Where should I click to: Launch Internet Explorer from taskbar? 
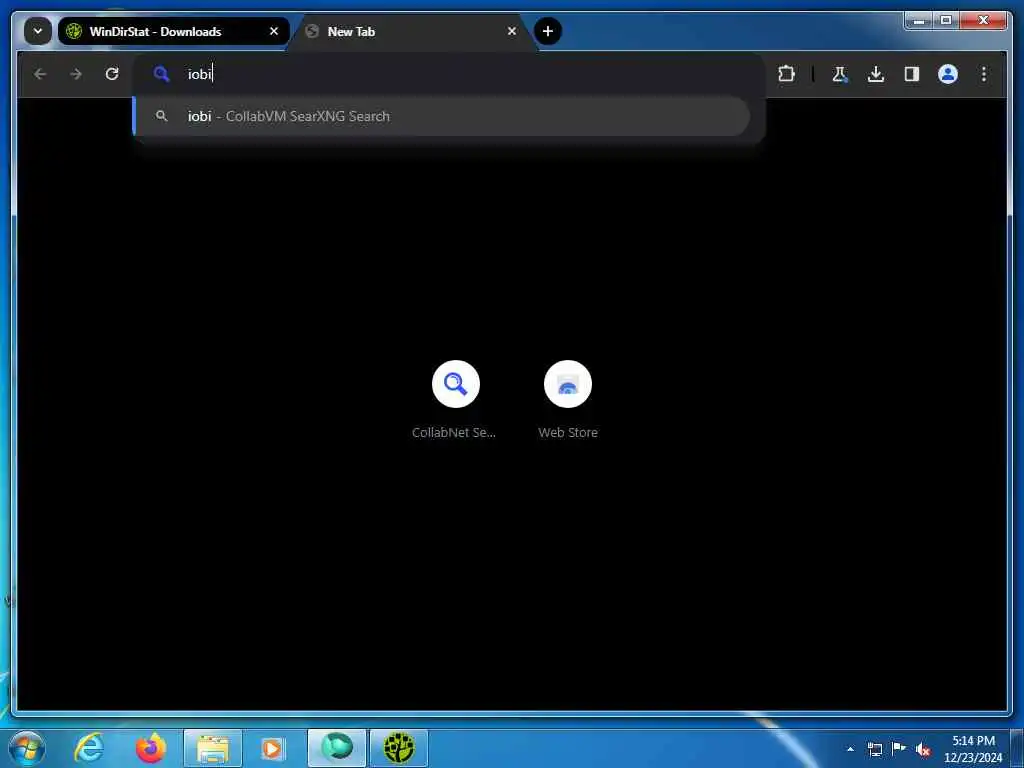tap(89, 748)
